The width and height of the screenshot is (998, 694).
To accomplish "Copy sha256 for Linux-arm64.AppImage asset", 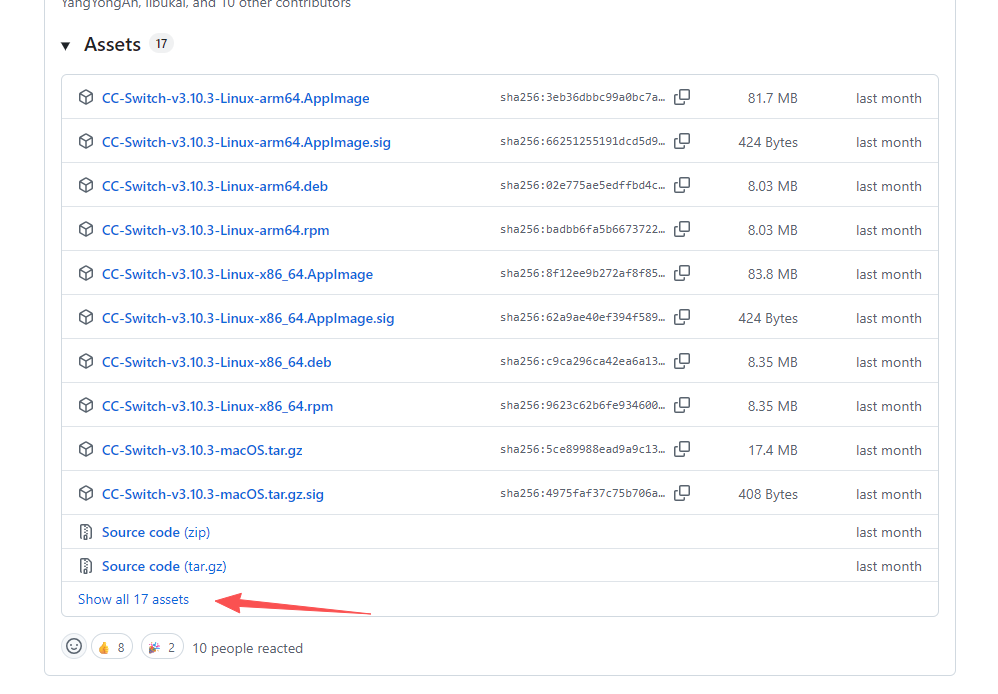I will point(682,97).
